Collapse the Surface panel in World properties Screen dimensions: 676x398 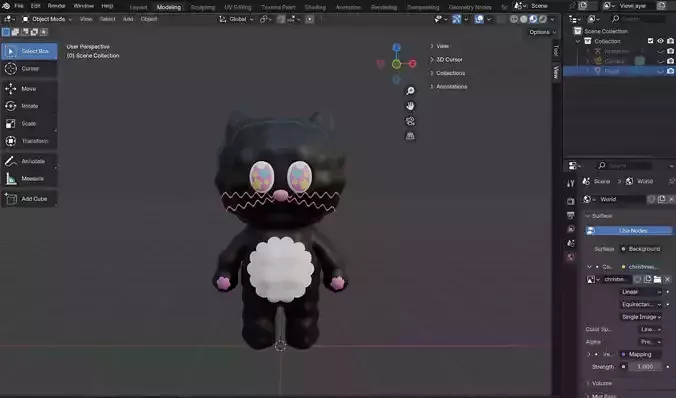[x=599, y=216]
